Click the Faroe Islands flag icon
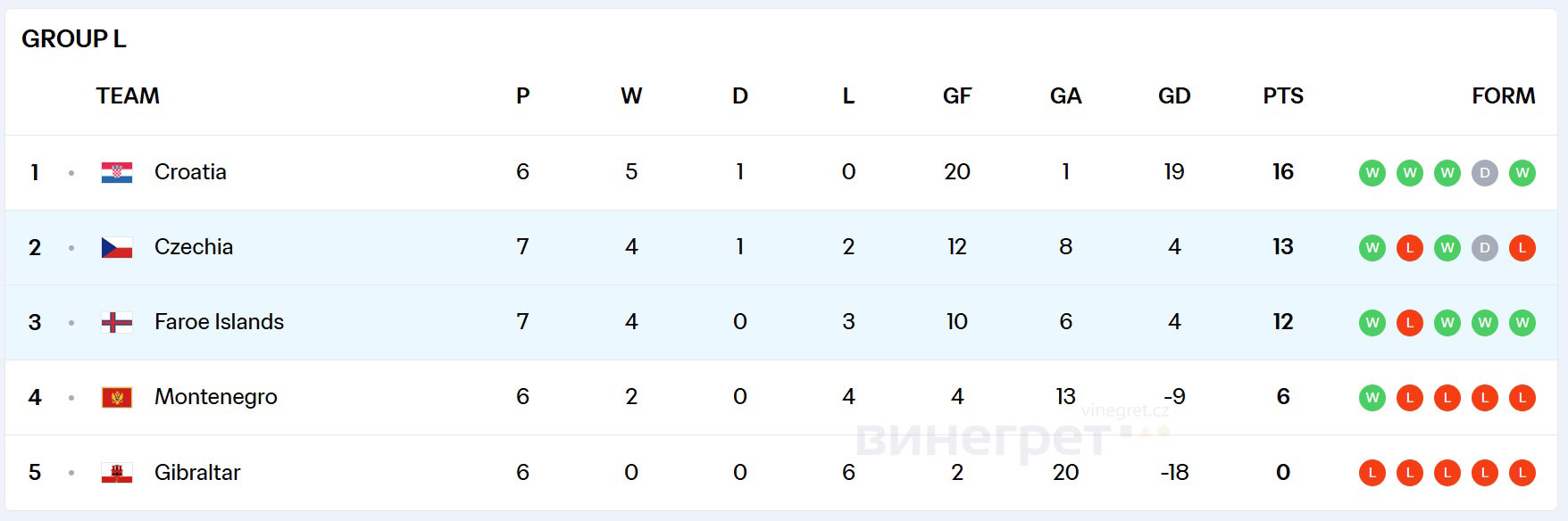 click(x=117, y=322)
